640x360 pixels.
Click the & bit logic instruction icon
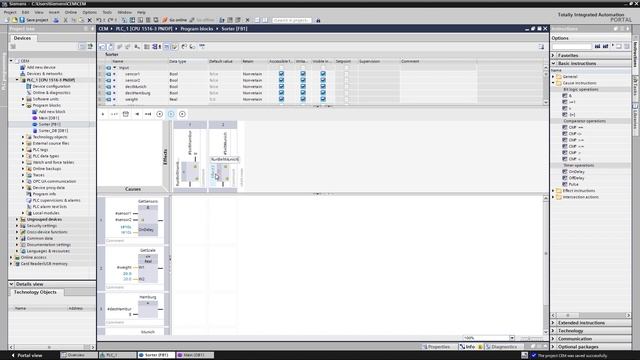click(x=565, y=96)
